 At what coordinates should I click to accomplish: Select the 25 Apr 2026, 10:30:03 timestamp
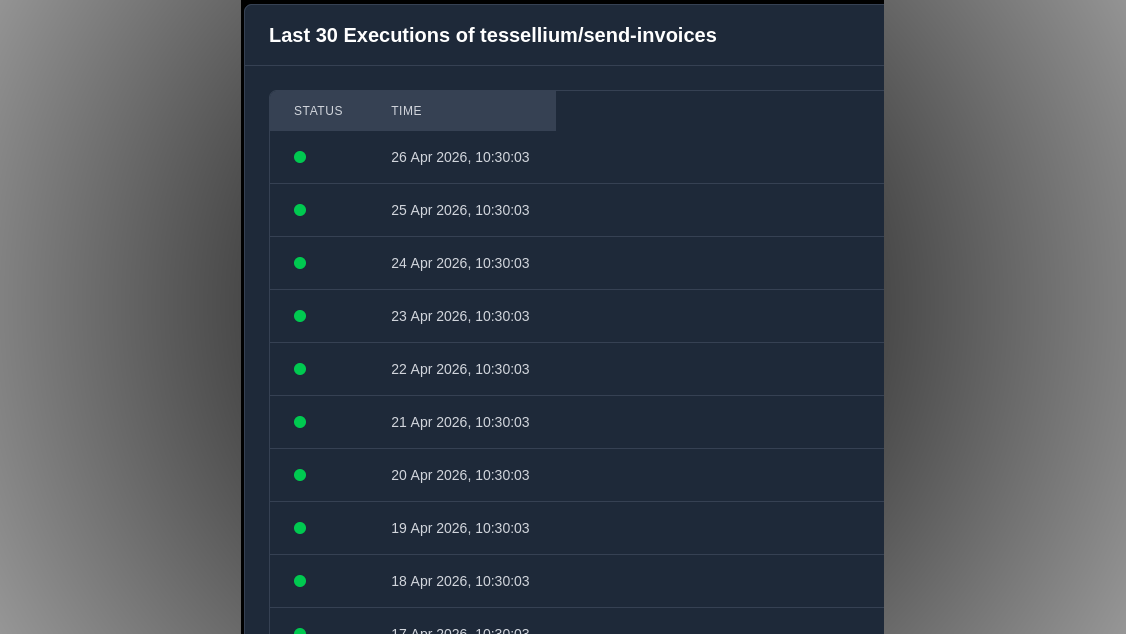460,210
